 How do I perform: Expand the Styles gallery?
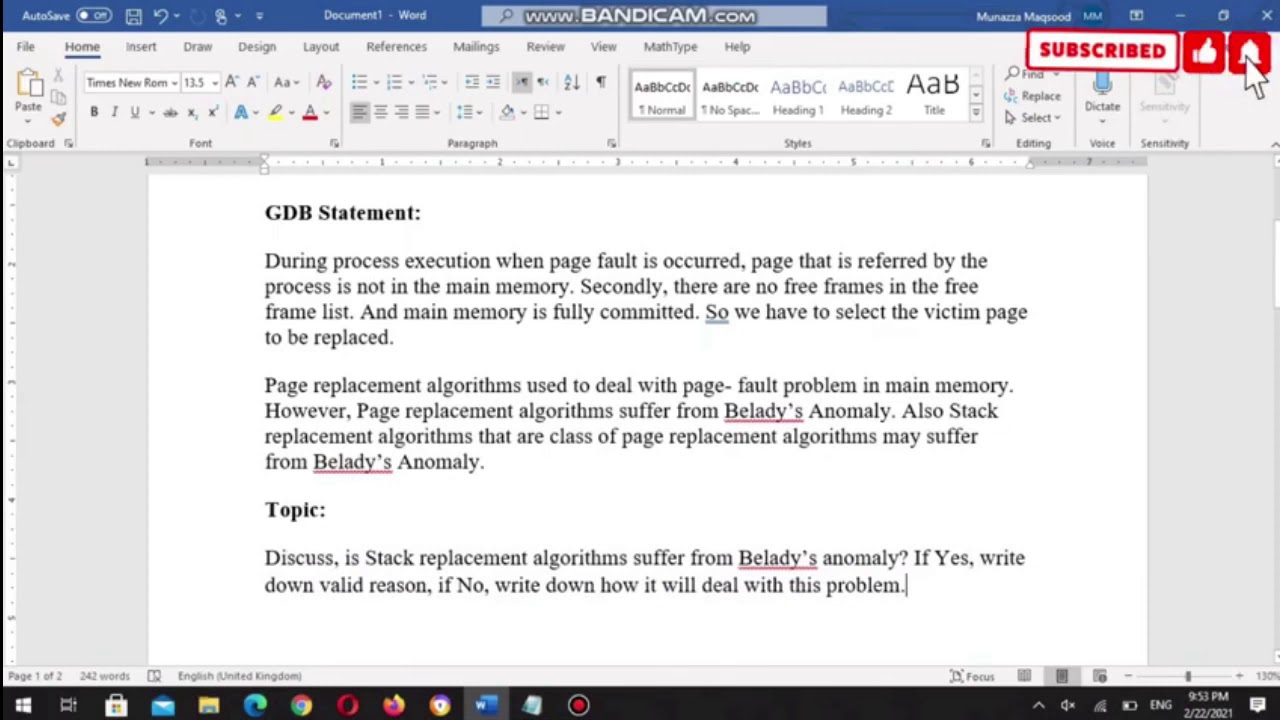pyautogui.click(x=976, y=113)
